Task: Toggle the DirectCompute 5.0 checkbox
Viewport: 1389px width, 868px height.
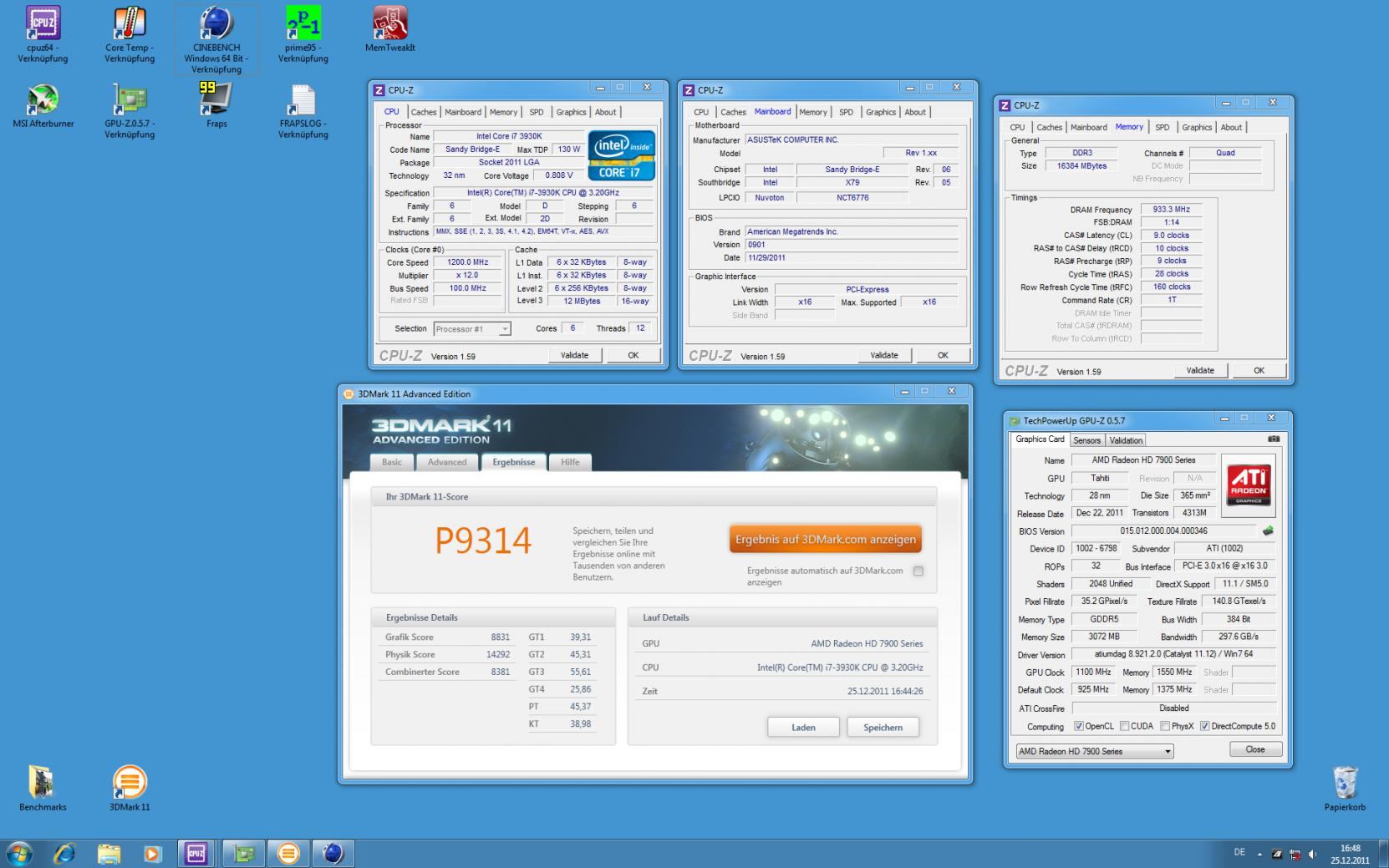Action: pos(1205,726)
